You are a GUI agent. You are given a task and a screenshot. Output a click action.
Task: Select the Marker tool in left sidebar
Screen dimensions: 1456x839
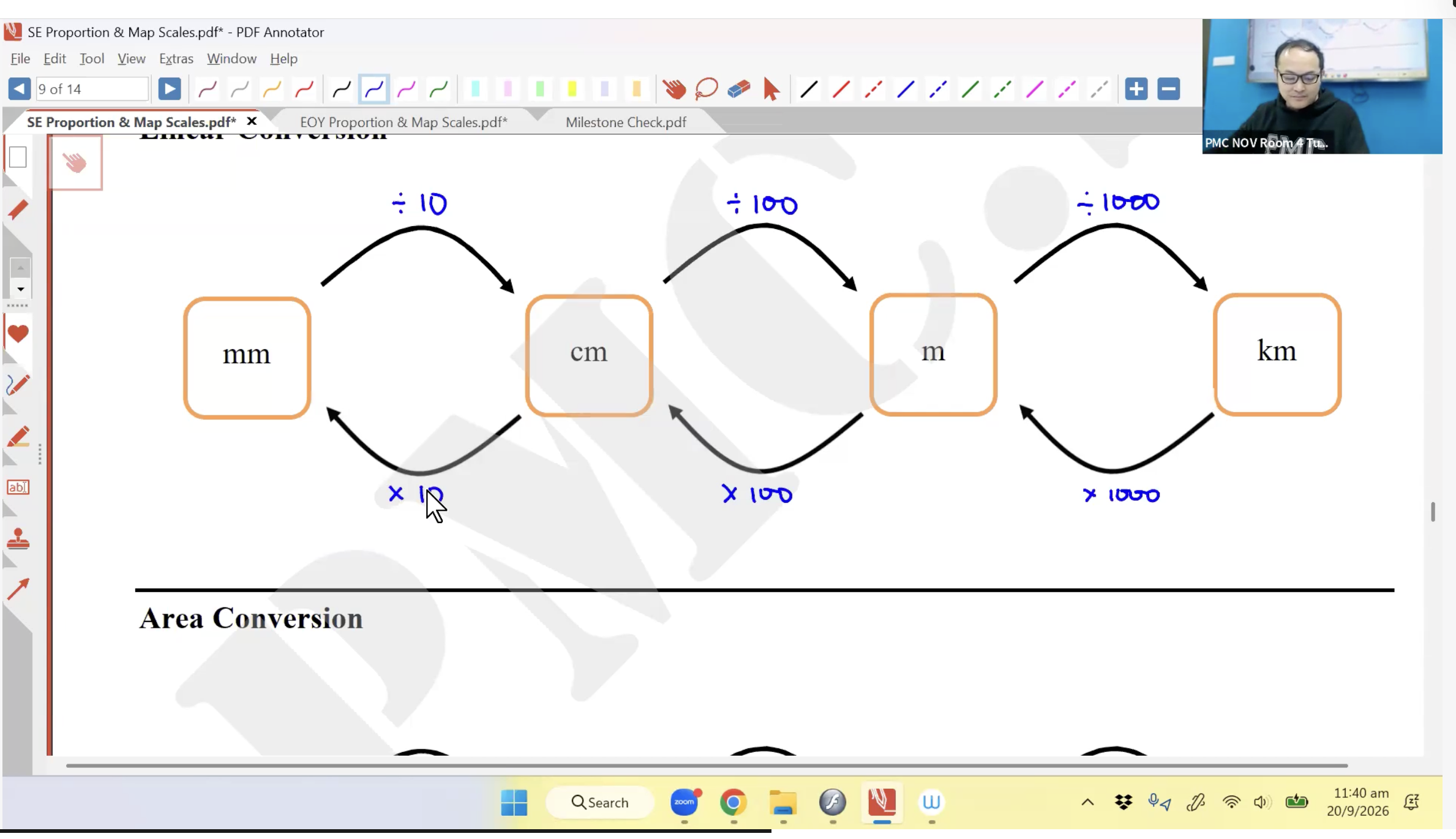coord(18,437)
